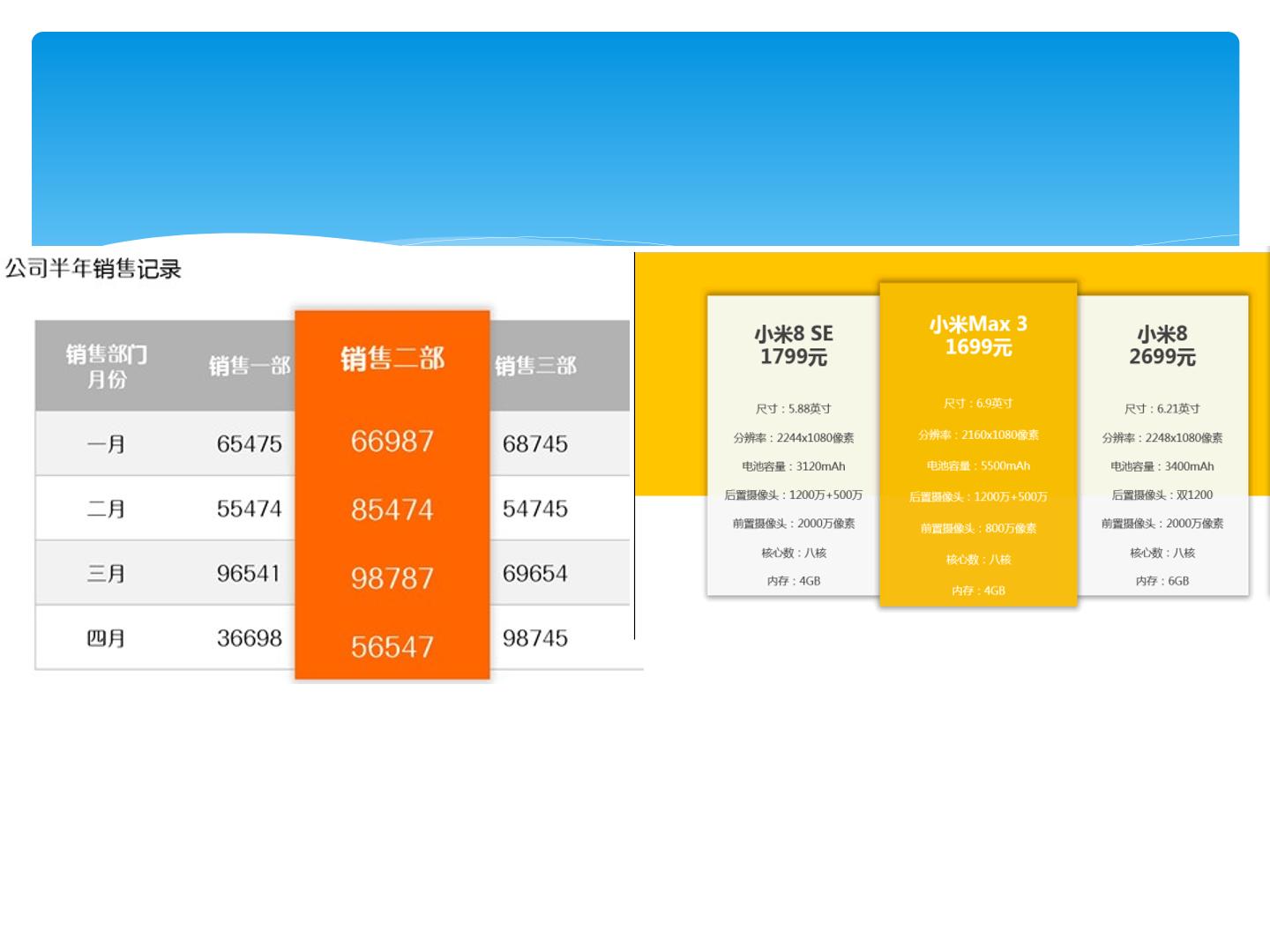Click the title 公司半年销售记录

click(93, 269)
